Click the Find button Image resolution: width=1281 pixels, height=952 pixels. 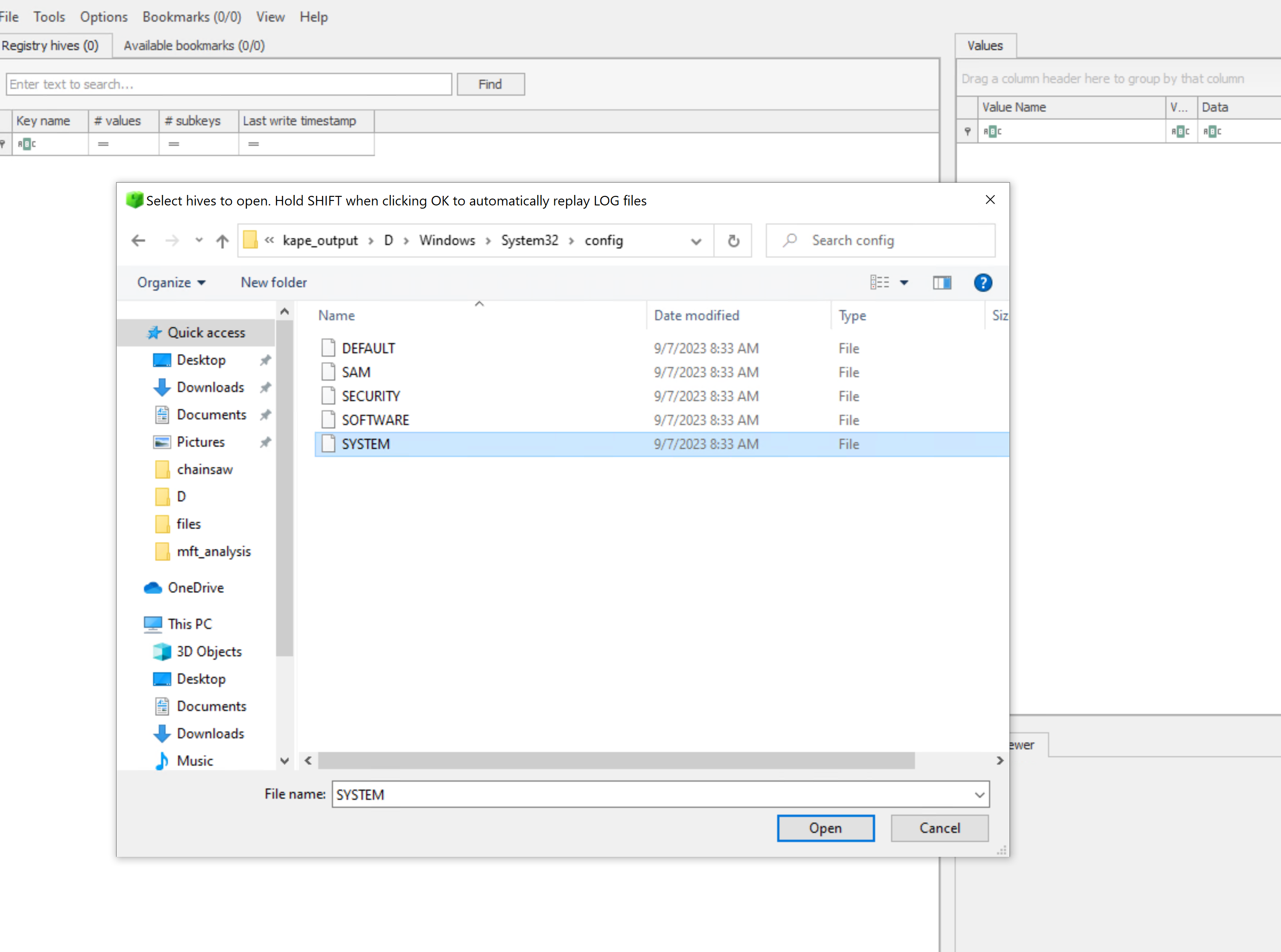490,84
